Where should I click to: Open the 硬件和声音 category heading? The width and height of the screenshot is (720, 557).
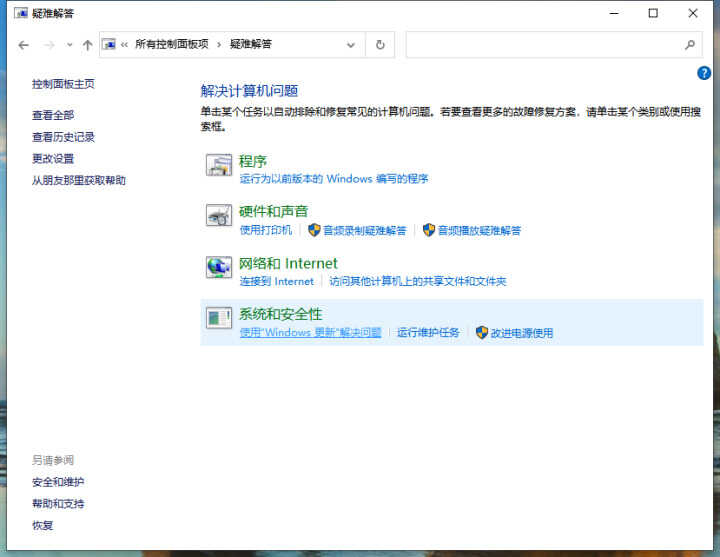(273, 211)
